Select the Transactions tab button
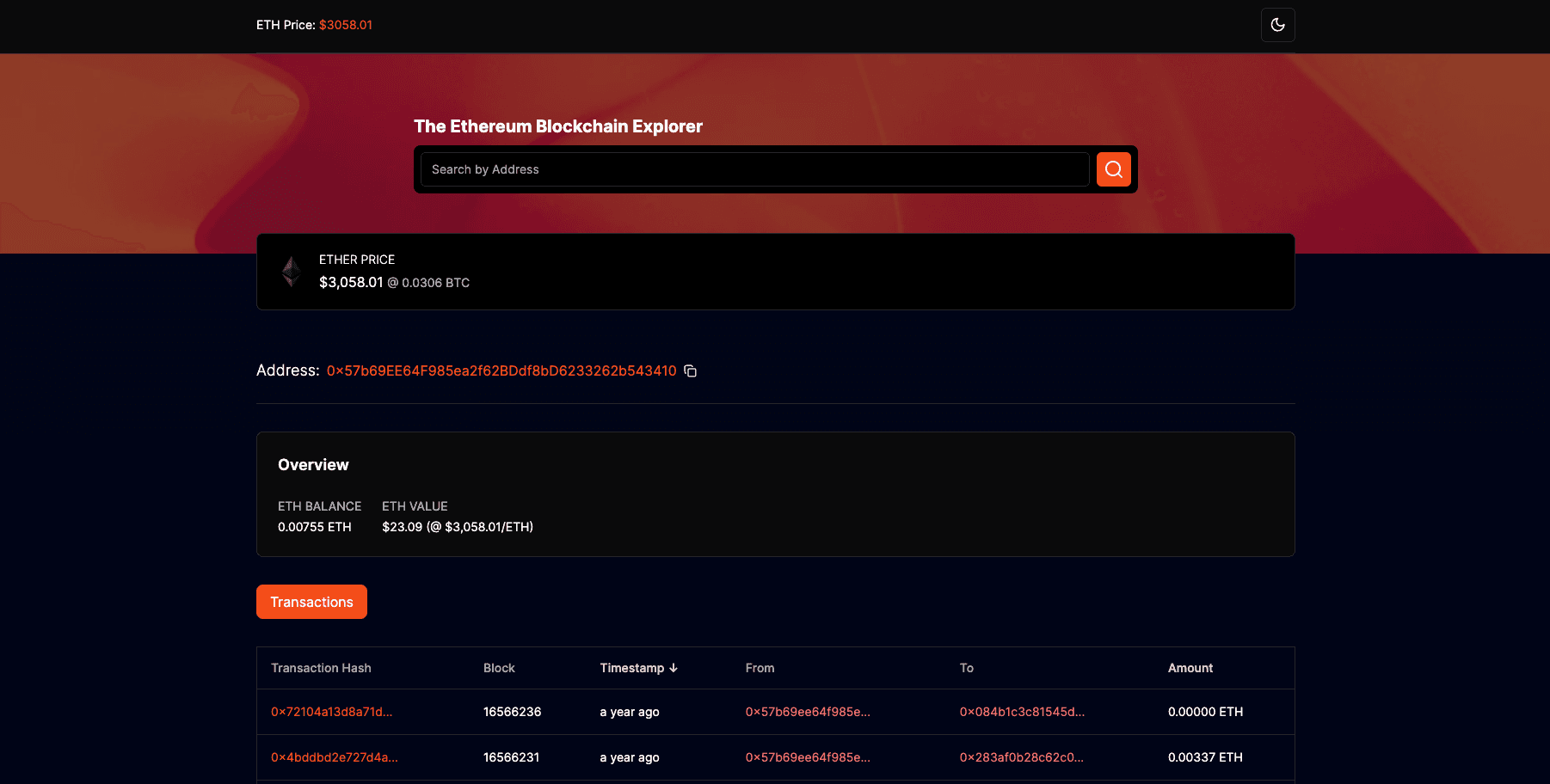 pos(311,602)
